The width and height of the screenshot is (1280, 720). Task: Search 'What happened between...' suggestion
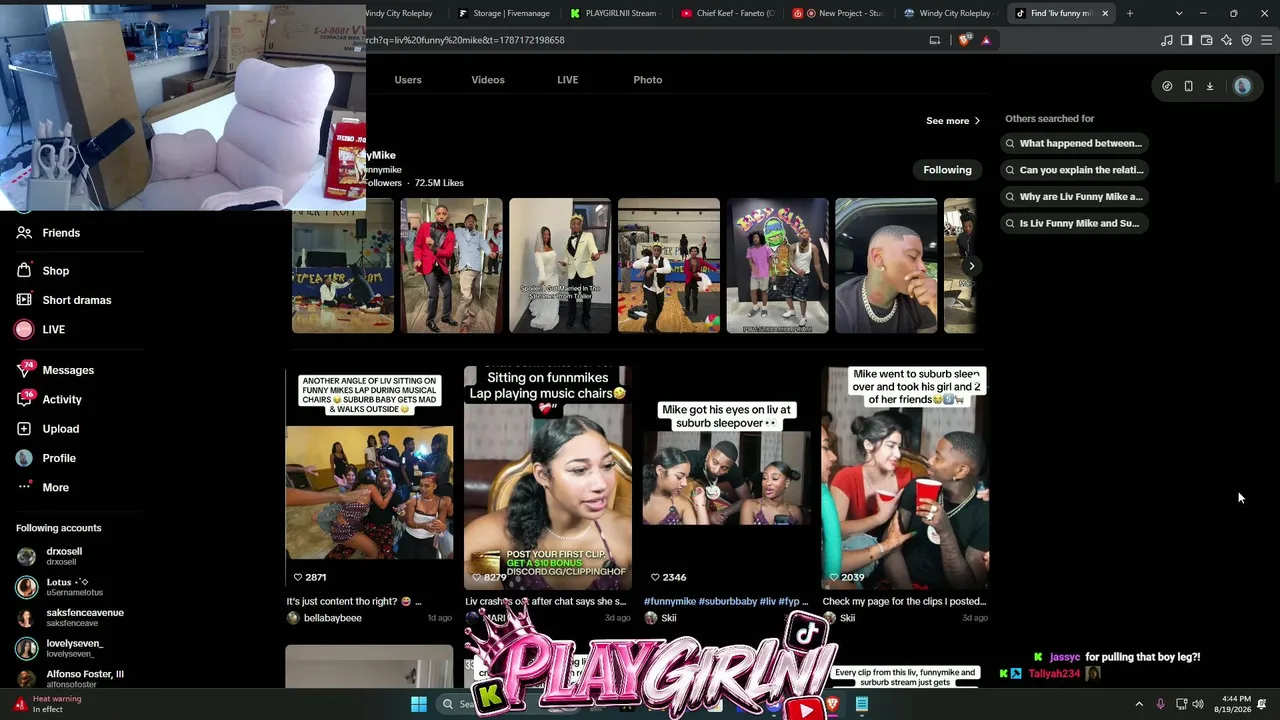[1074, 143]
